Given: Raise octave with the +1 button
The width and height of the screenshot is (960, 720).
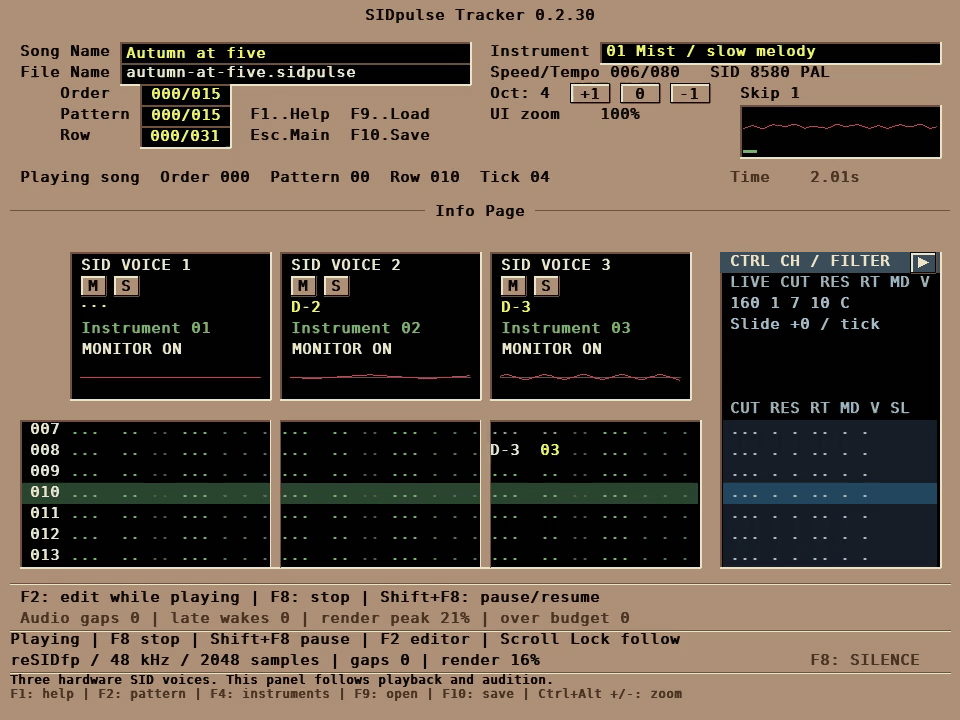Looking at the screenshot, I should (x=590, y=94).
